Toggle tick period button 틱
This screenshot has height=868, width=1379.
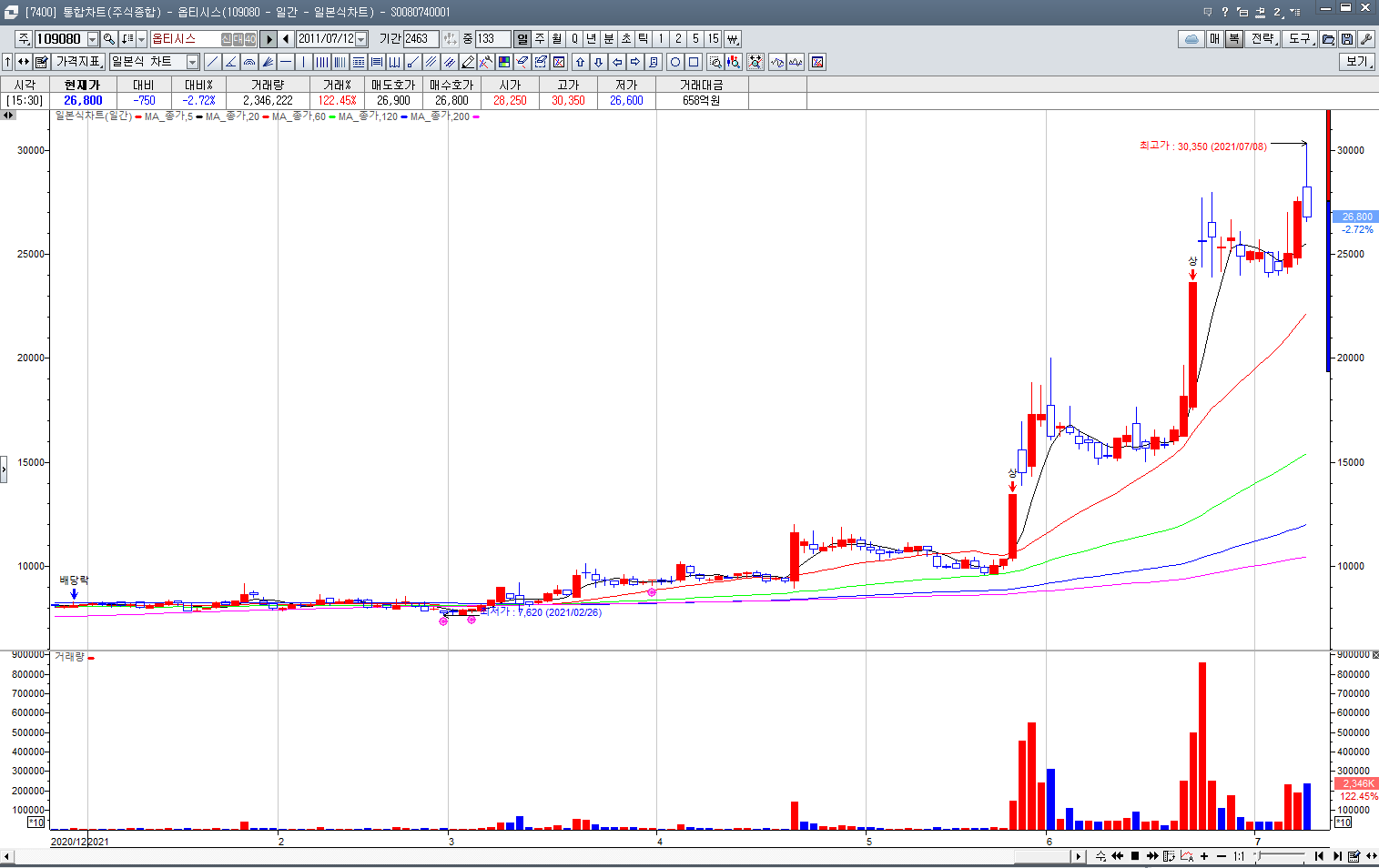[643, 39]
